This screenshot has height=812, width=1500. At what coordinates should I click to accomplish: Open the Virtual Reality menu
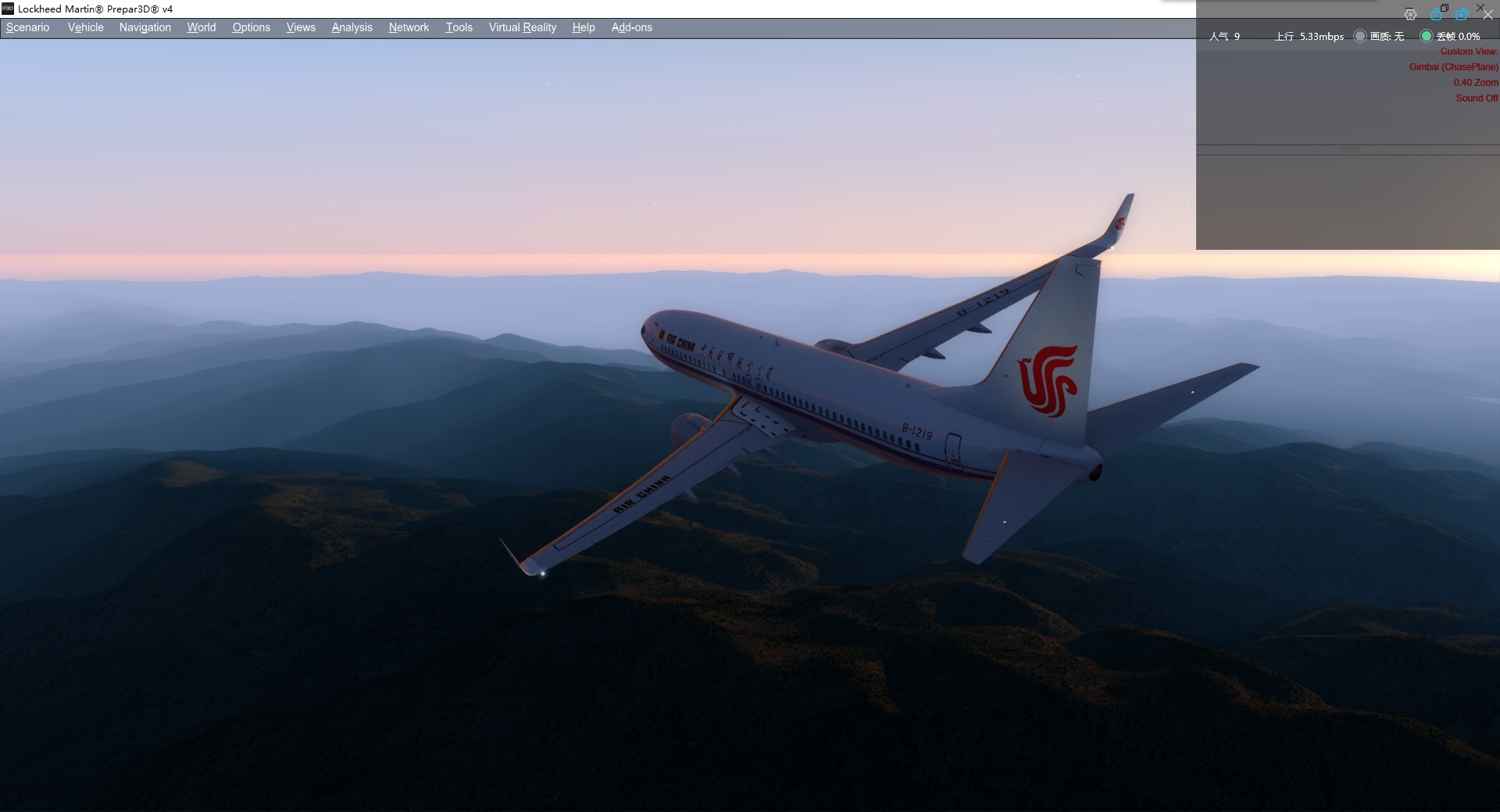[522, 27]
